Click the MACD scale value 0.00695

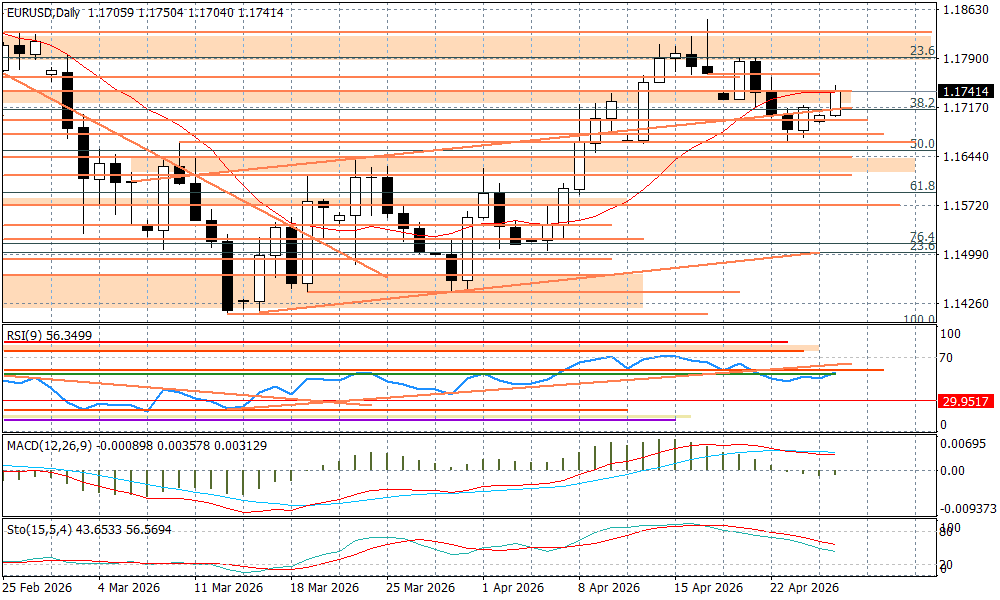966,442
